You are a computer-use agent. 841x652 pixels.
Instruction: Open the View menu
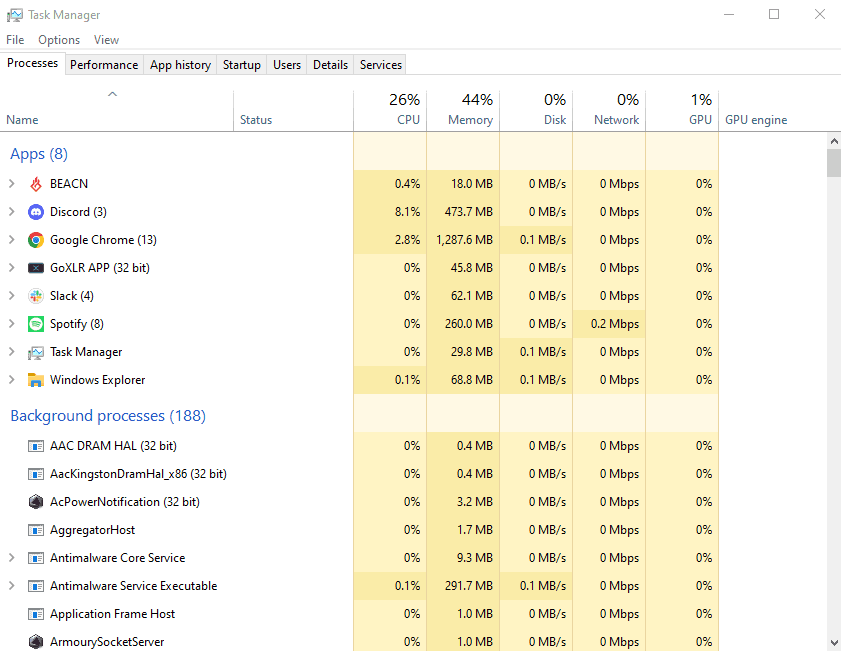pos(106,40)
